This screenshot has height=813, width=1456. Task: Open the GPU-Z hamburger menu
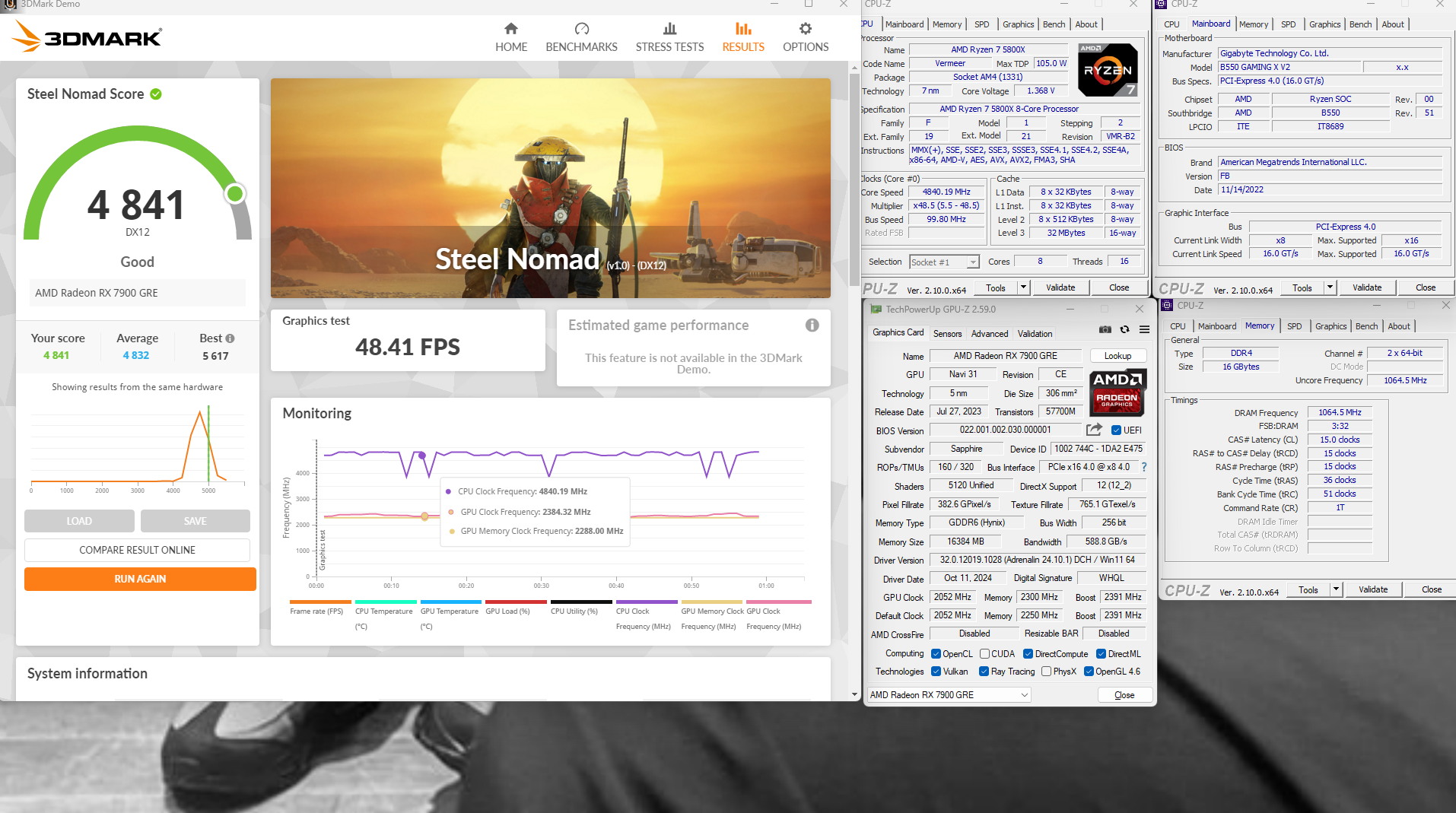[x=1144, y=329]
